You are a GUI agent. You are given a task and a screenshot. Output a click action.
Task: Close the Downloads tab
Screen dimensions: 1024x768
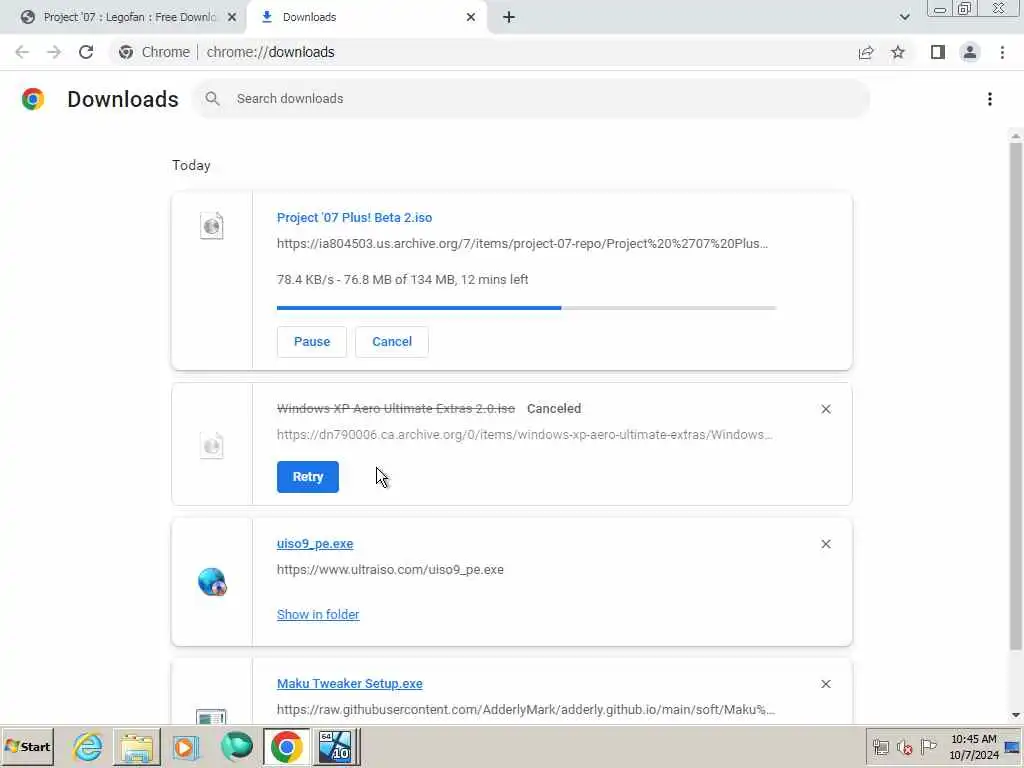[471, 17]
